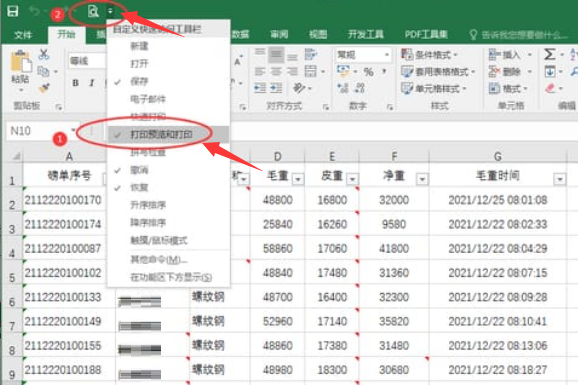Toggle Bold formatting
Screen dimensions: 578x385
[76, 83]
